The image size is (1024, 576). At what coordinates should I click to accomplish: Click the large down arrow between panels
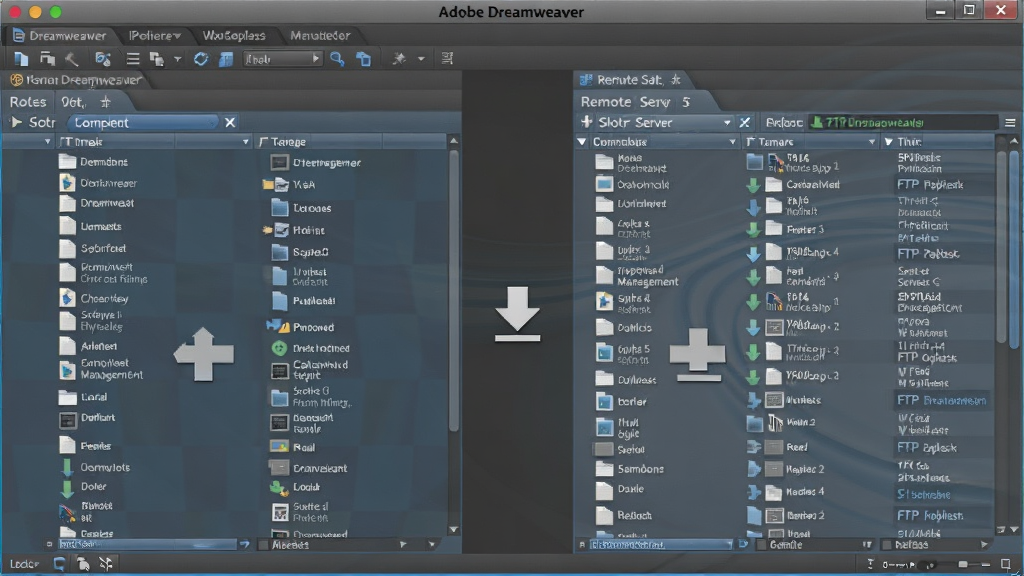(x=517, y=314)
